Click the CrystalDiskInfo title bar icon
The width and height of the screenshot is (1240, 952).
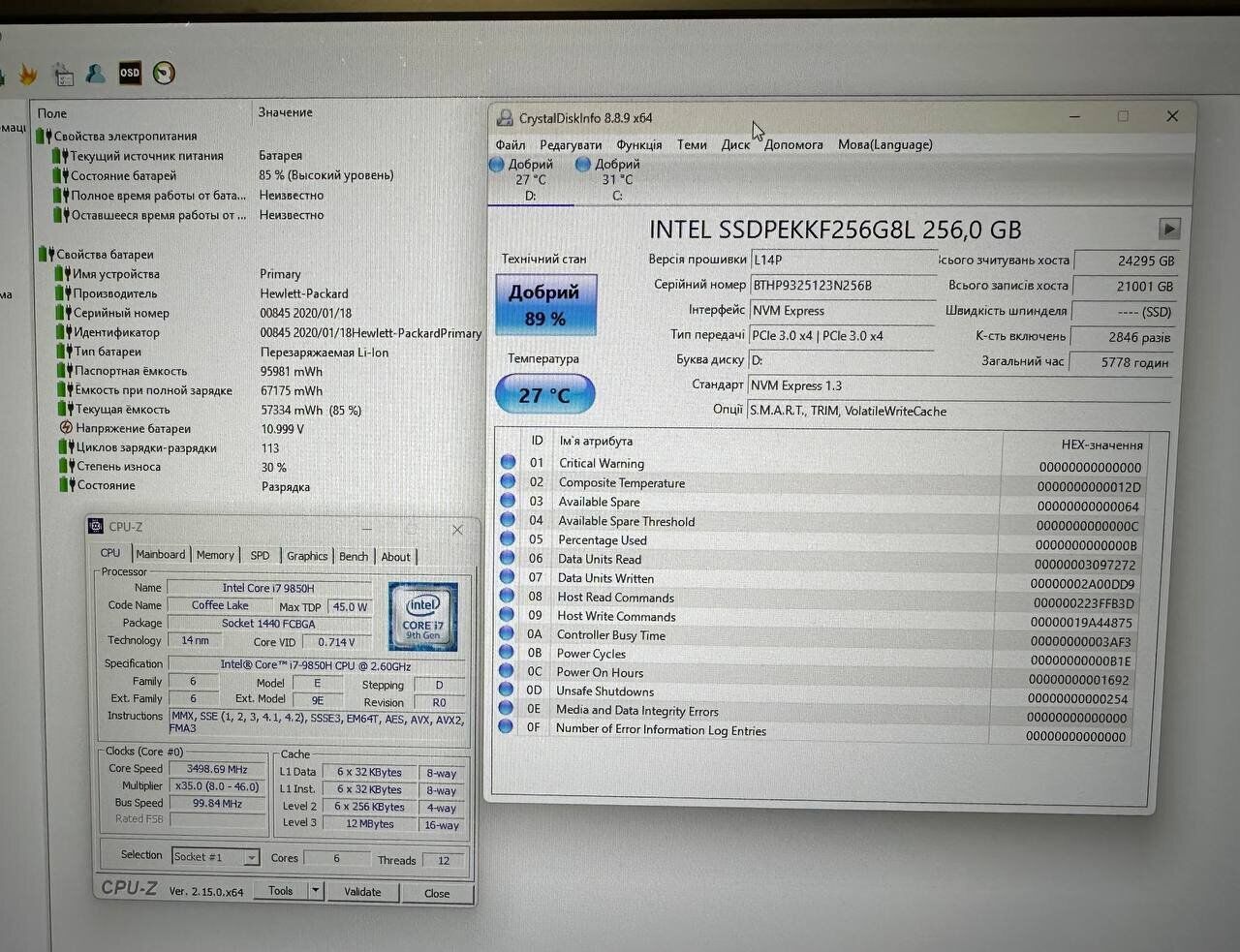click(x=505, y=118)
